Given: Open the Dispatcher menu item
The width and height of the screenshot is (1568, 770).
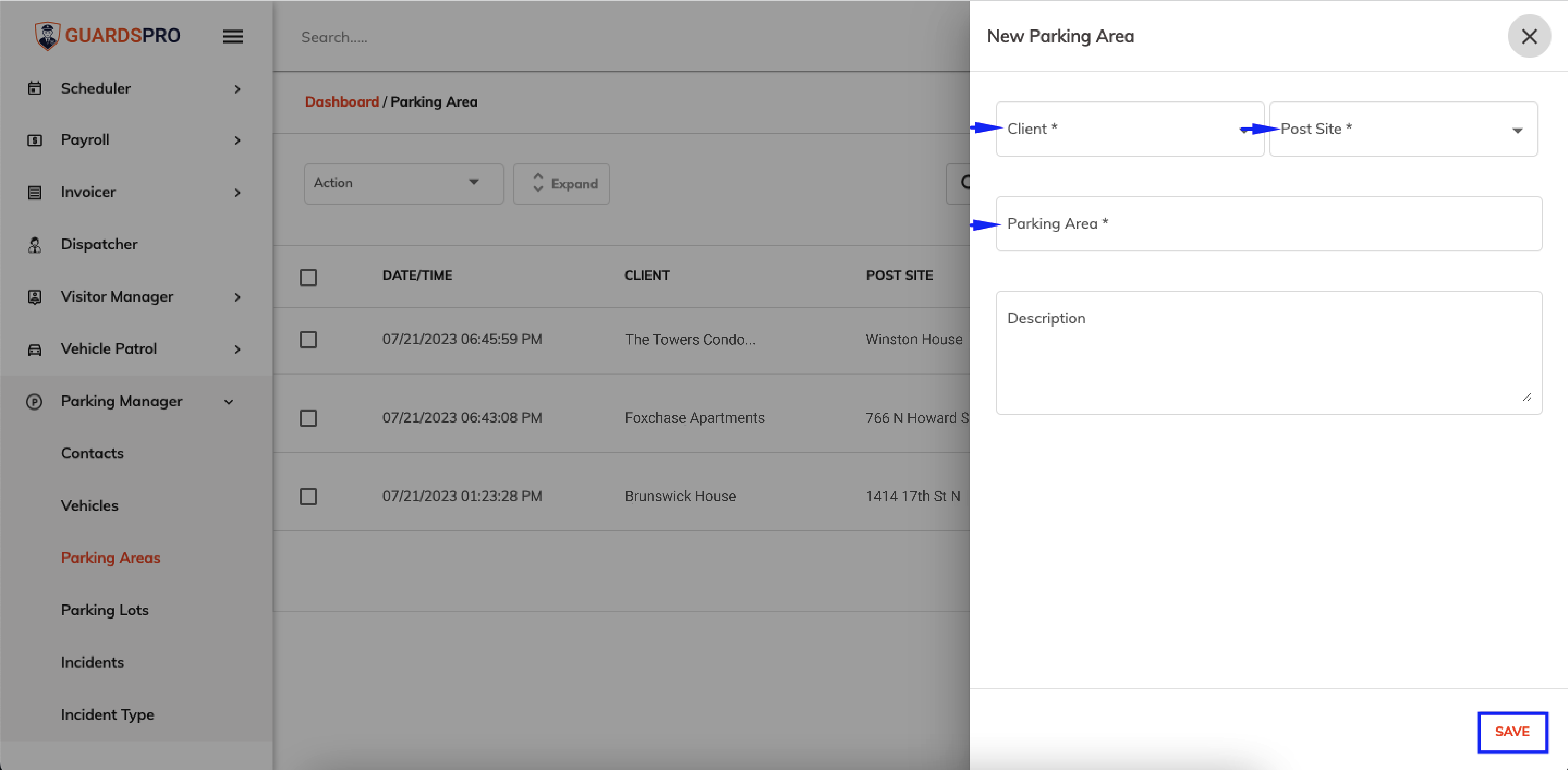Looking at the screenshot, I should pyautogui.click(x=136, y=244).
